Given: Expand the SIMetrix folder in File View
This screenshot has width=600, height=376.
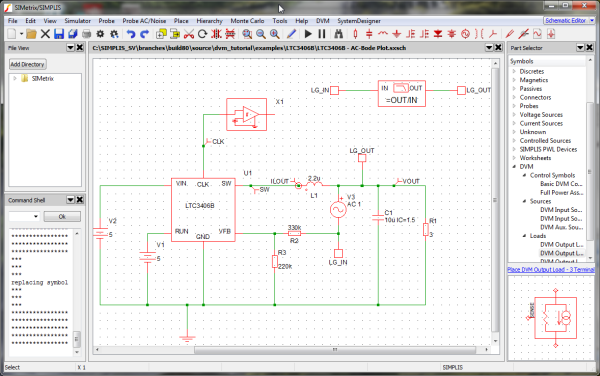Looking at the screenshot, I should [15, 78].
